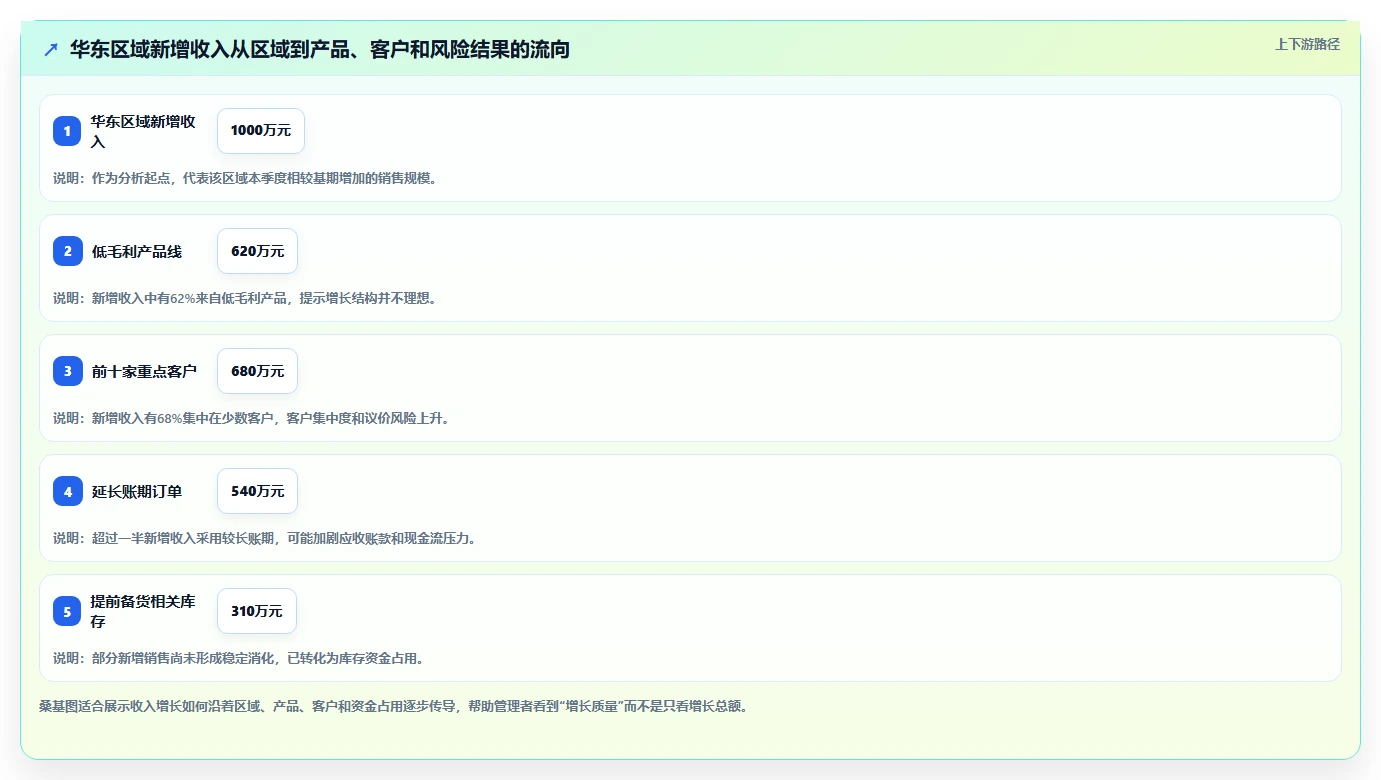
Task: Click the 华东区域新增收入 card title
Action: point(144,131)
